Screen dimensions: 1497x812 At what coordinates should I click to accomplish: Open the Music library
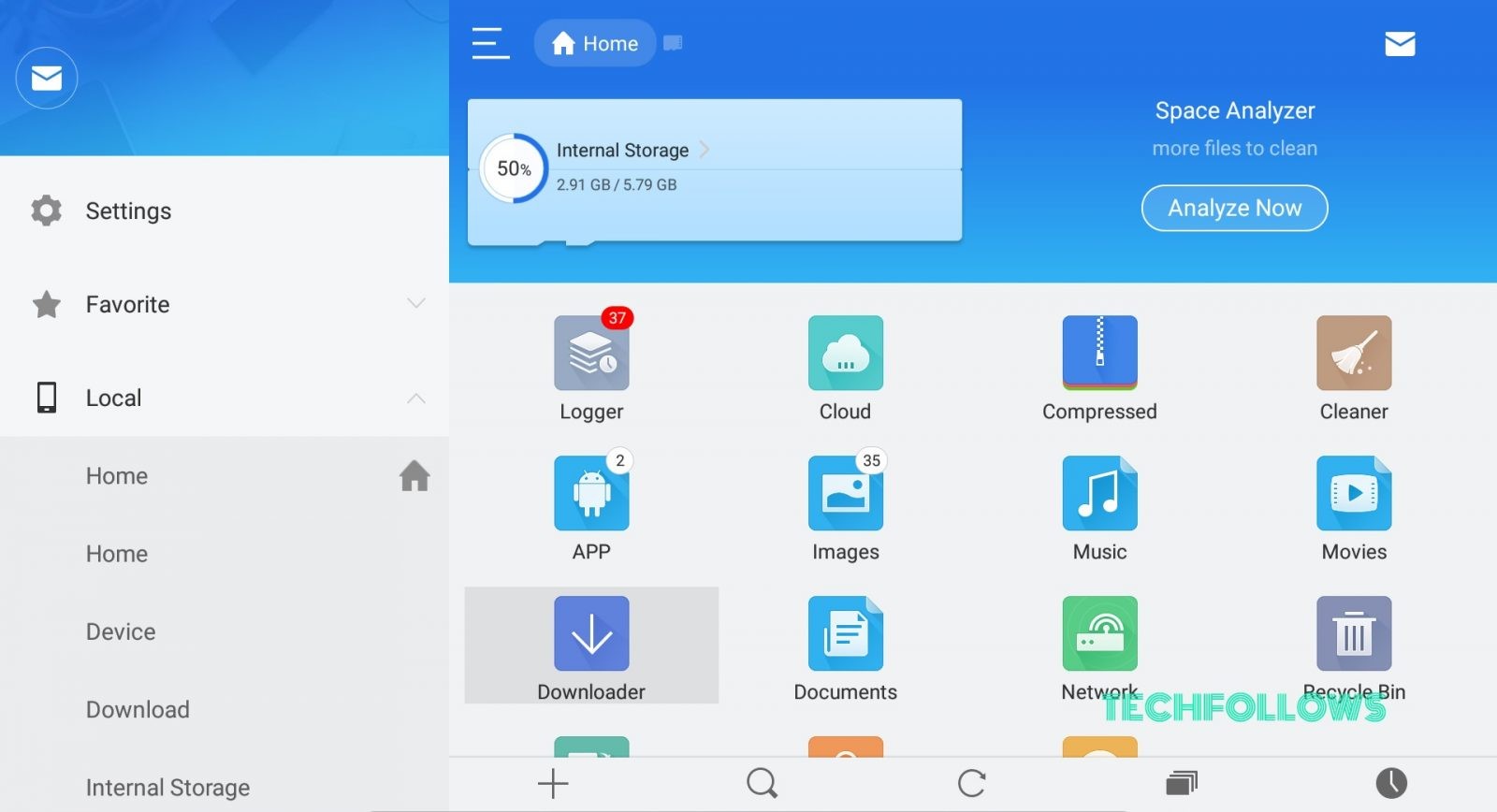1100,493
